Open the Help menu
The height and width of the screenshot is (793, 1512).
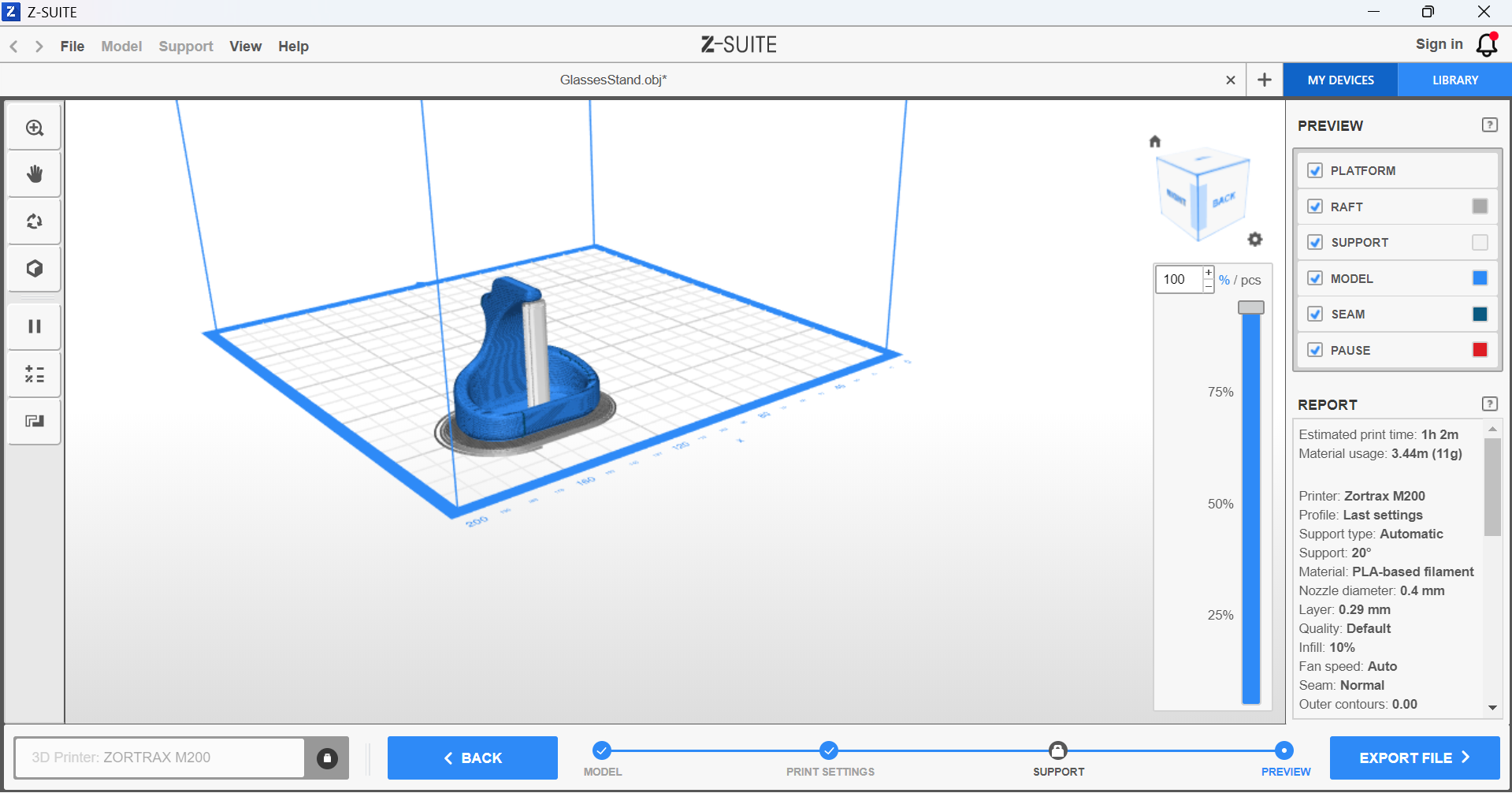point(293,47)
